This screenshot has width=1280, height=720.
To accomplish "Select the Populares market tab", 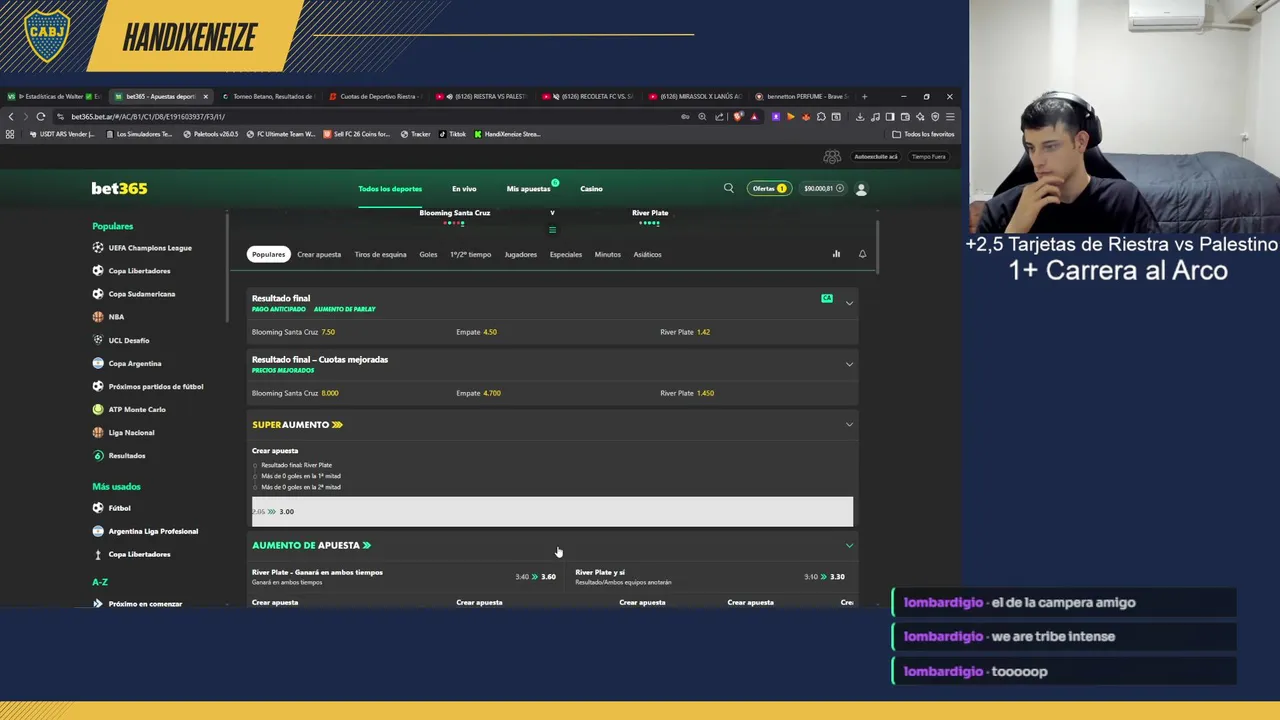I will pos(268,254).
